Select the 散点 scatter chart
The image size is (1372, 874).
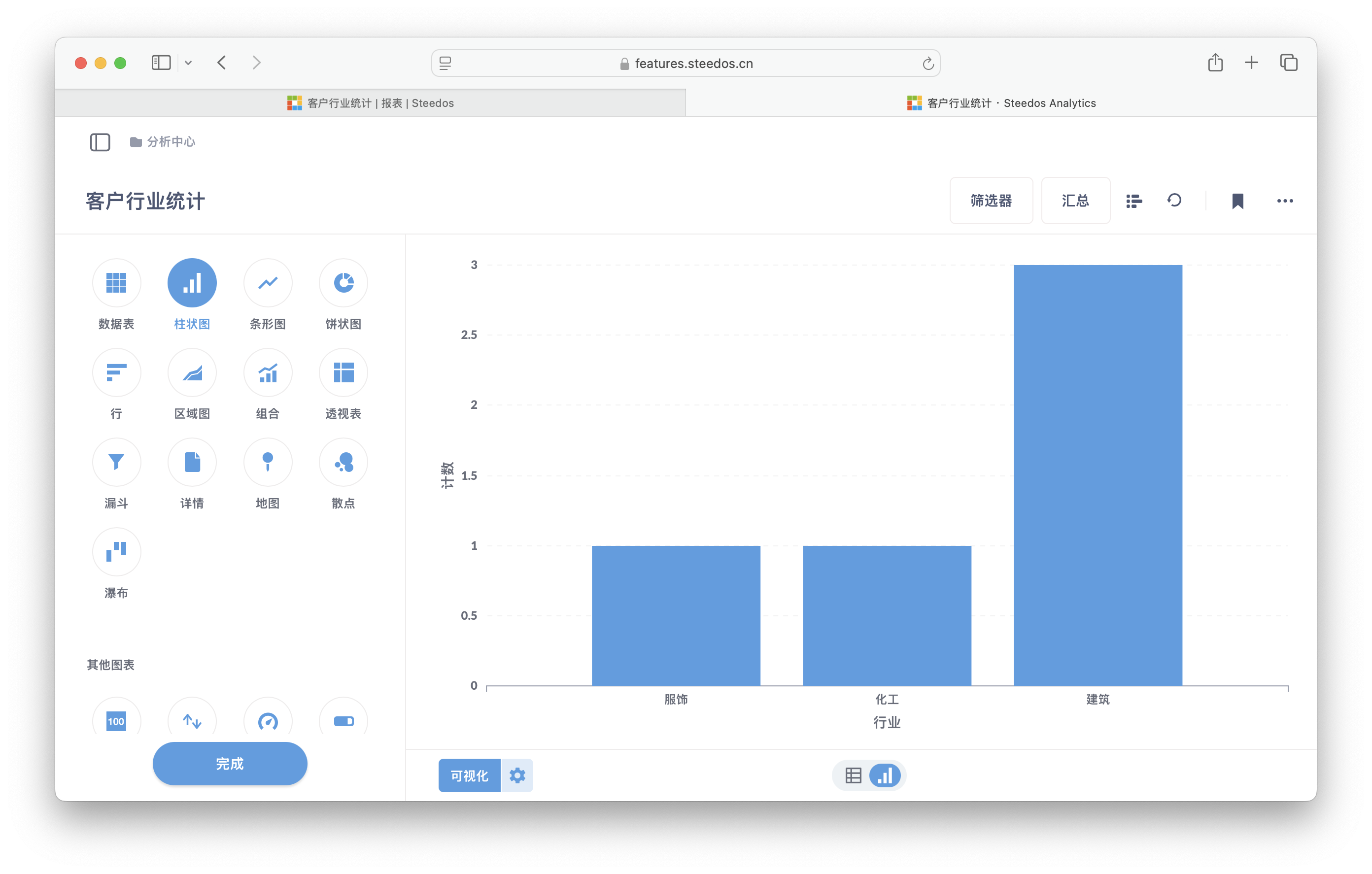(343, 462)
